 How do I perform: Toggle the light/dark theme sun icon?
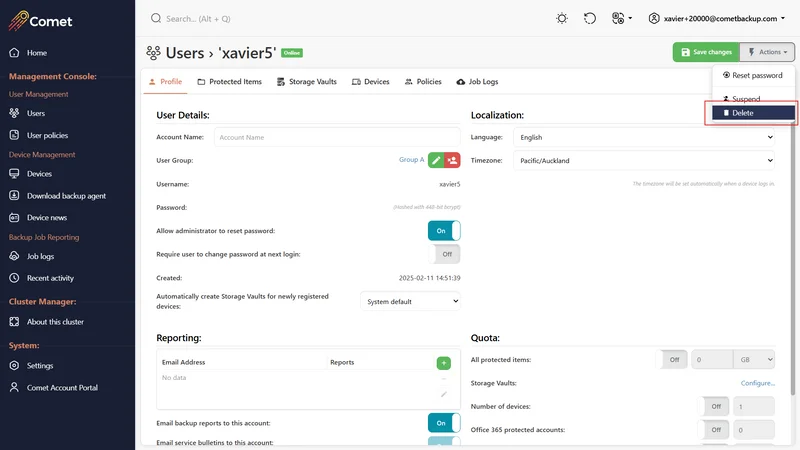click(562, 18)
